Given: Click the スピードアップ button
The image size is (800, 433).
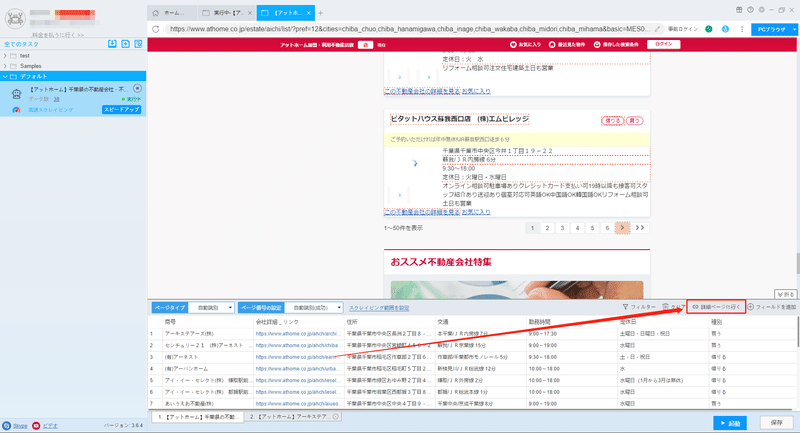Looking at the screenshot, I should pyautogui.click(x=121, y=110).
